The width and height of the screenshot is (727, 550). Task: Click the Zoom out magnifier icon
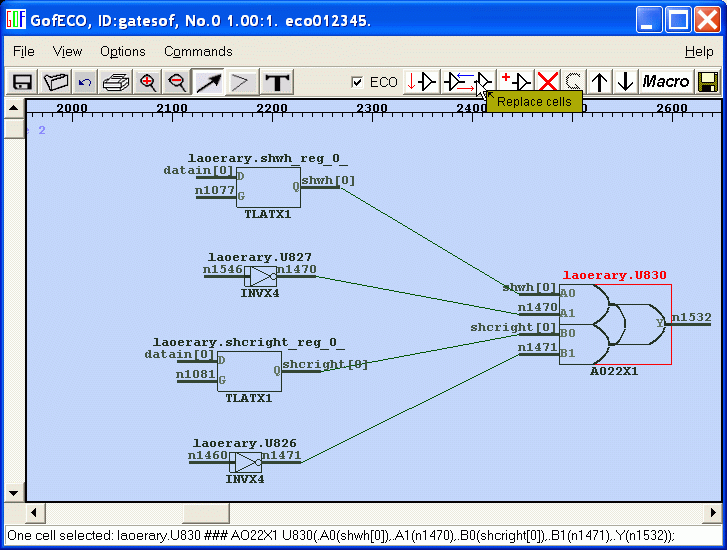177,83
